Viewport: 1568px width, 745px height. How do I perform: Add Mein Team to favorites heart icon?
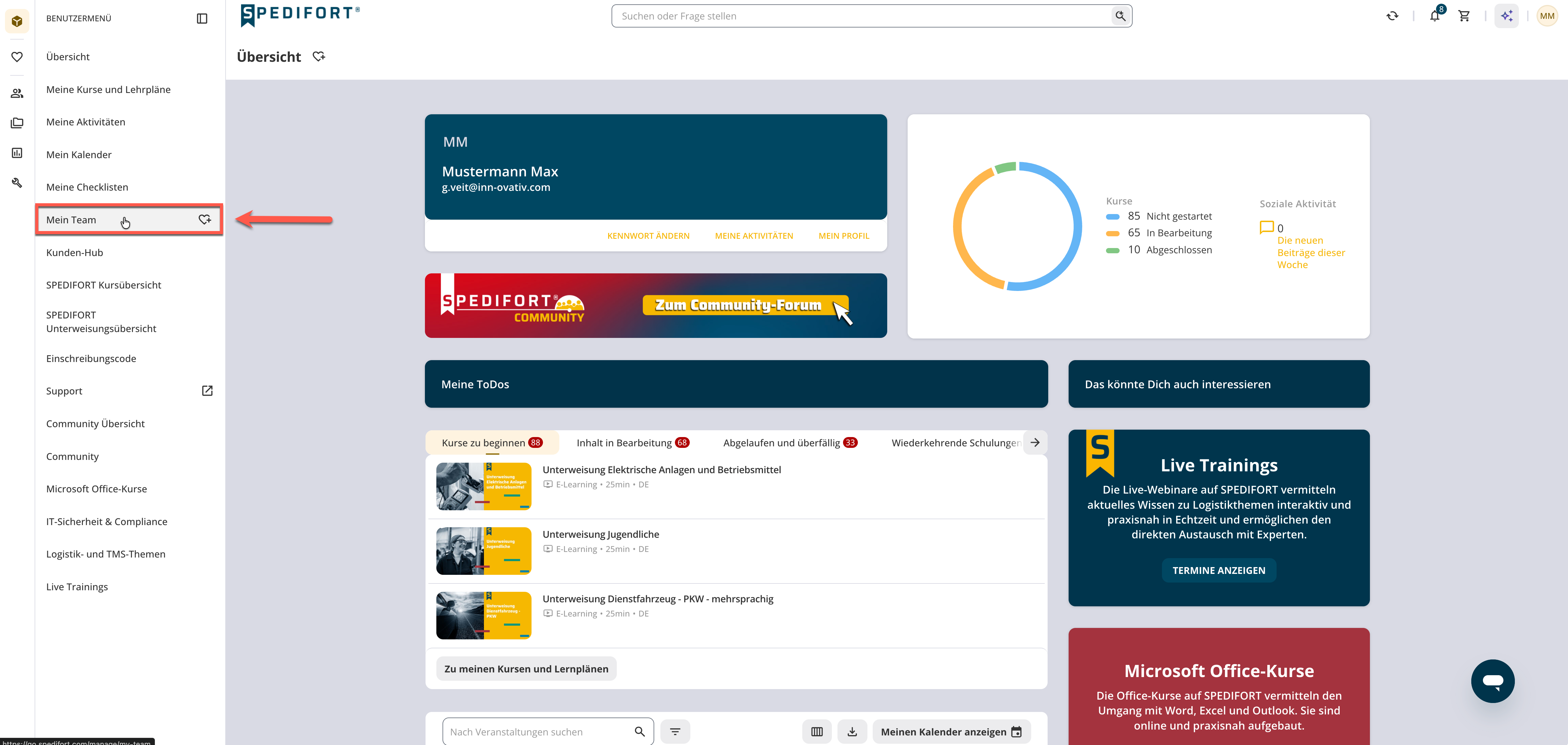[205, 220]
